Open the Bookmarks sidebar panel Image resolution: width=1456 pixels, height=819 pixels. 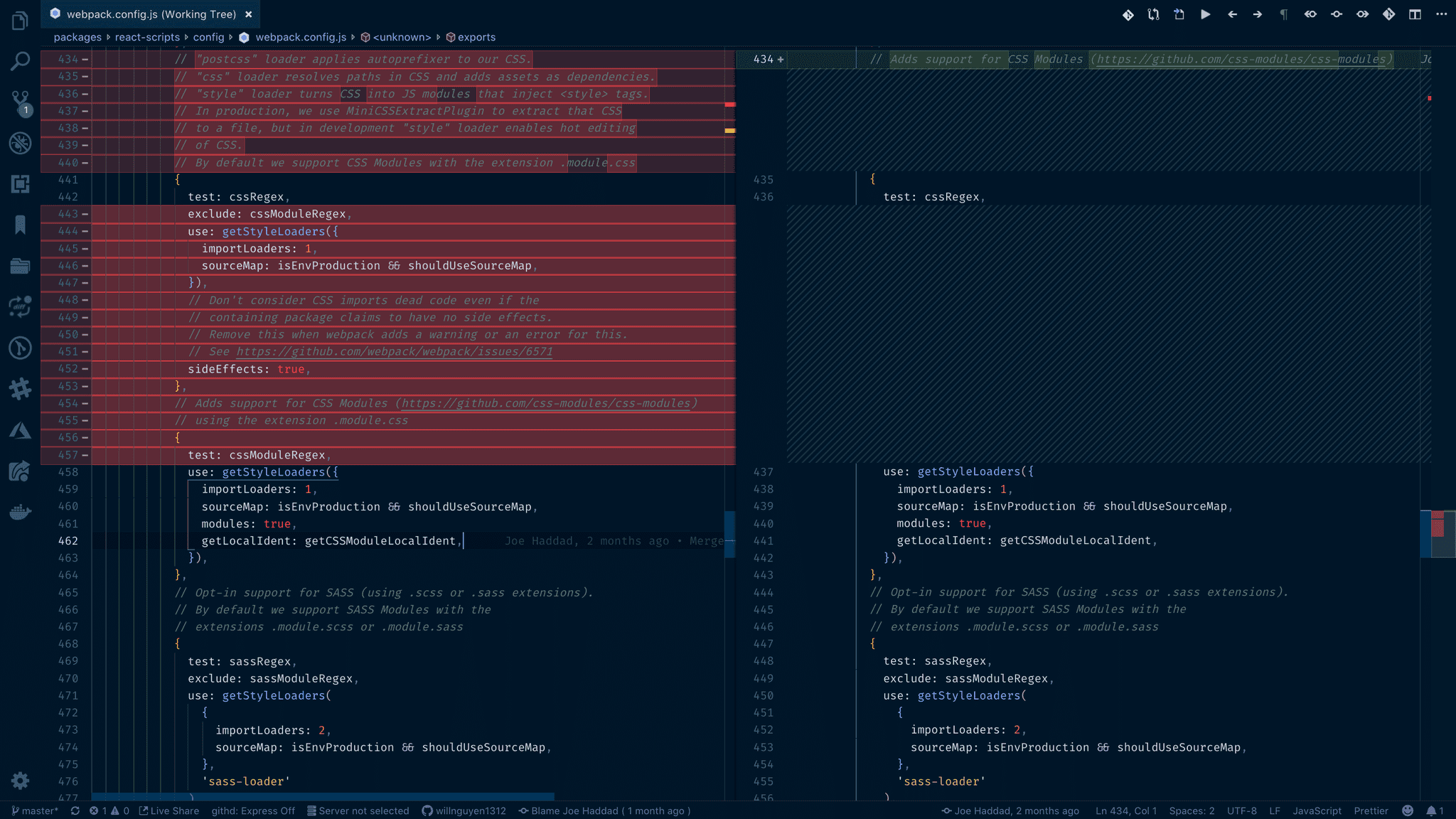pyautogui.click(x=20, y=225)
